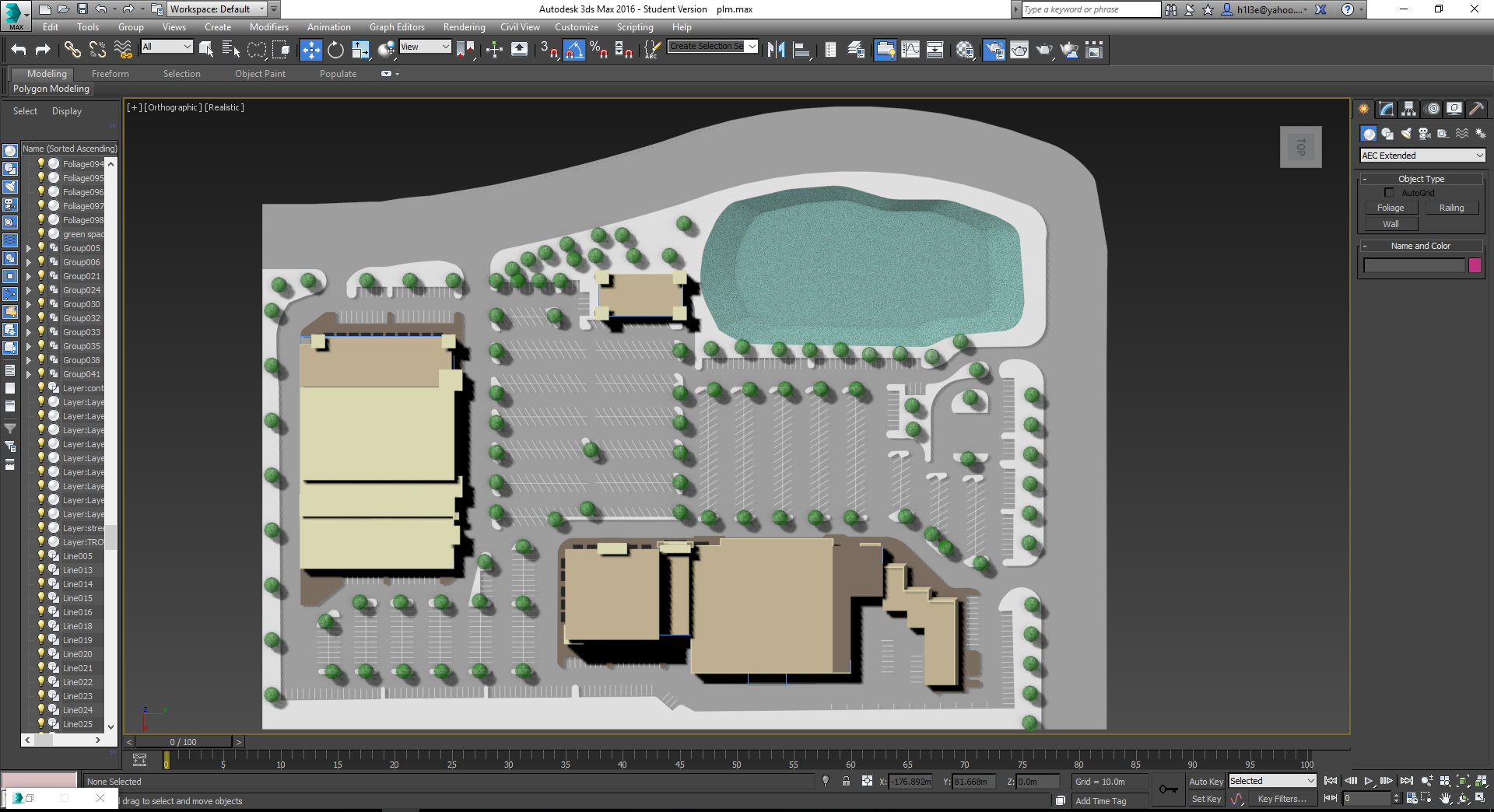The height and width of the screenshot is (812, 1494).
Task: Open the Graph Editors menu
Action: coord(397,27)
